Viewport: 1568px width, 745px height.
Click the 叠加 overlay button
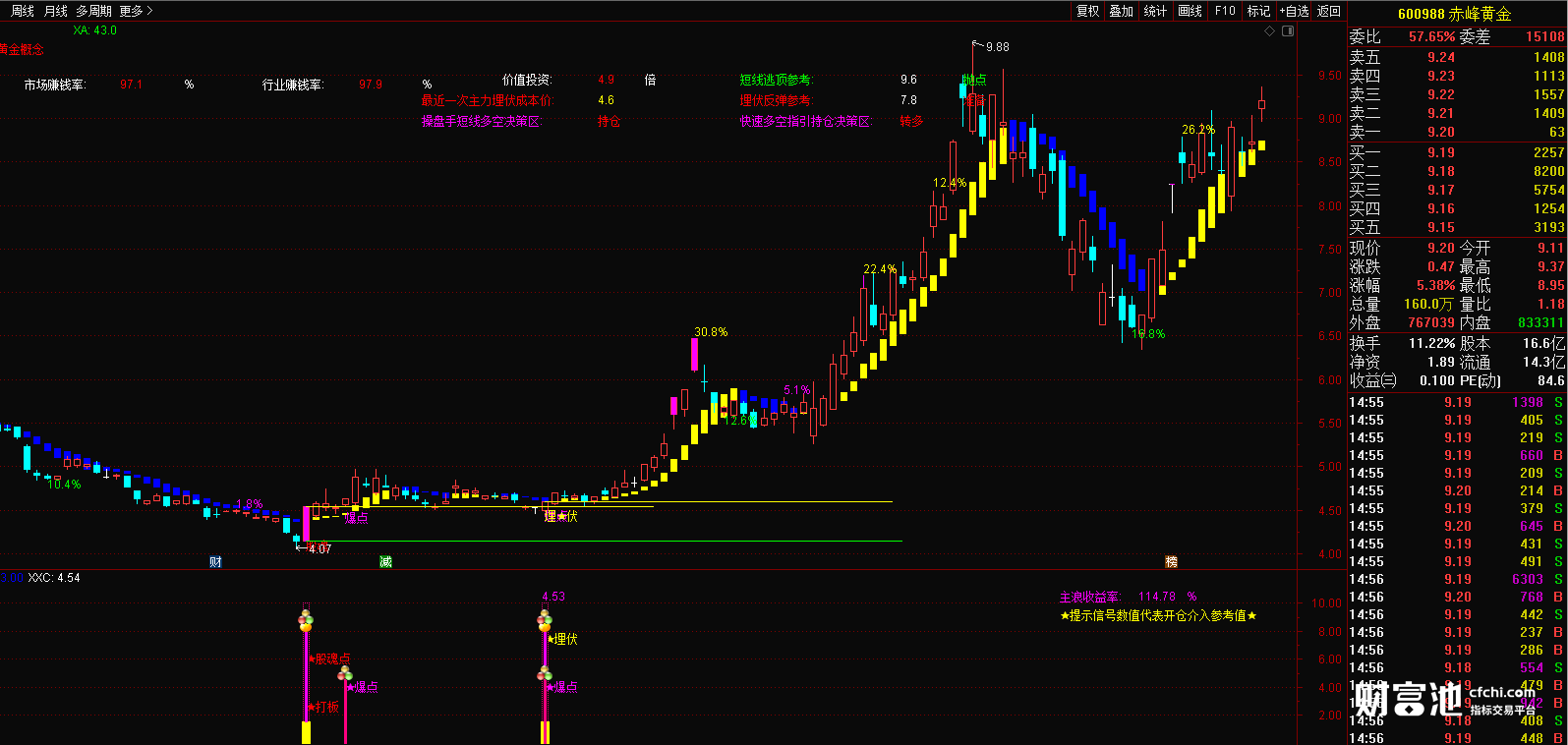pos(1121,11)
